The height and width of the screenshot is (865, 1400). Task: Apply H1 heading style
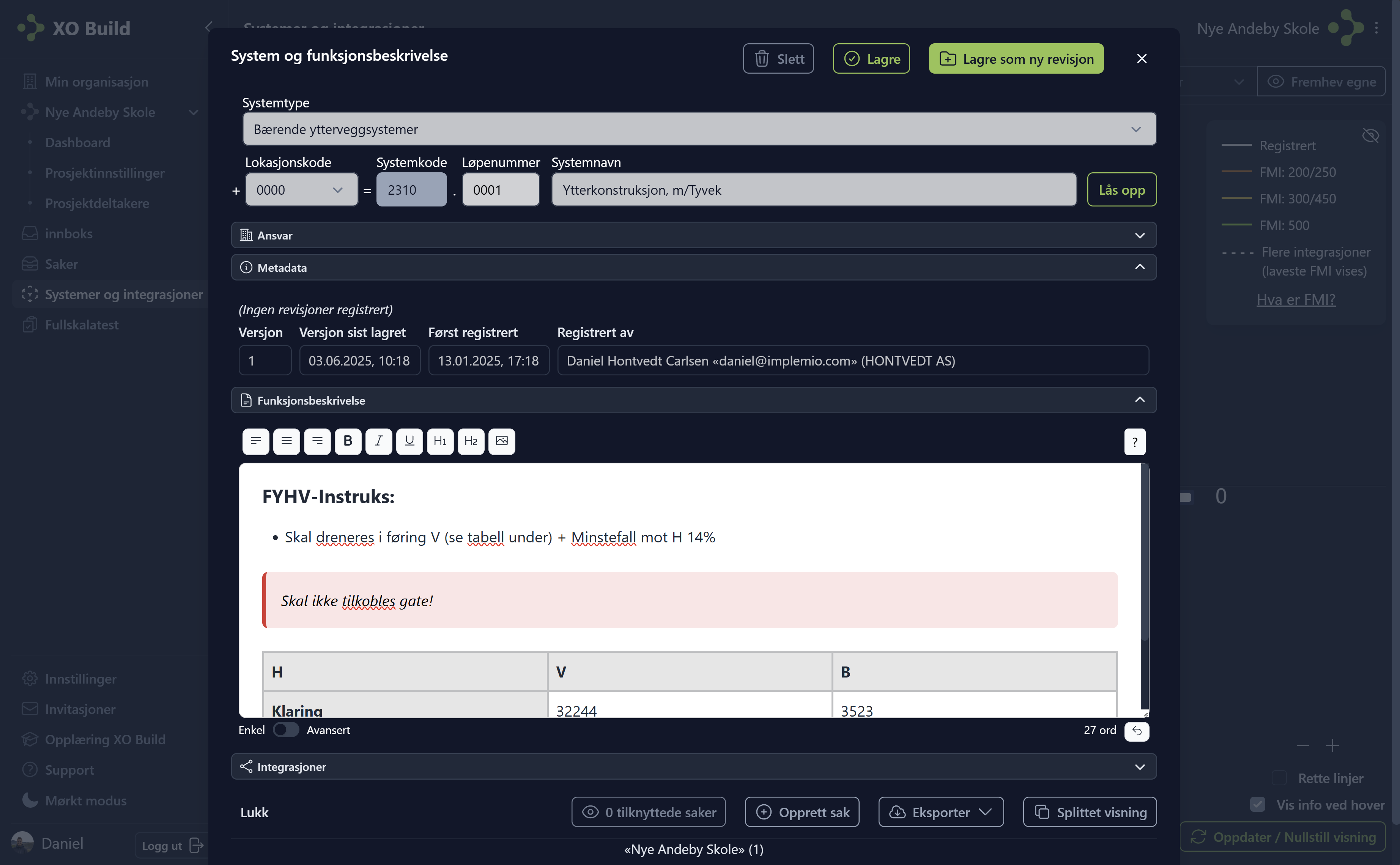[x=440, y=441]
